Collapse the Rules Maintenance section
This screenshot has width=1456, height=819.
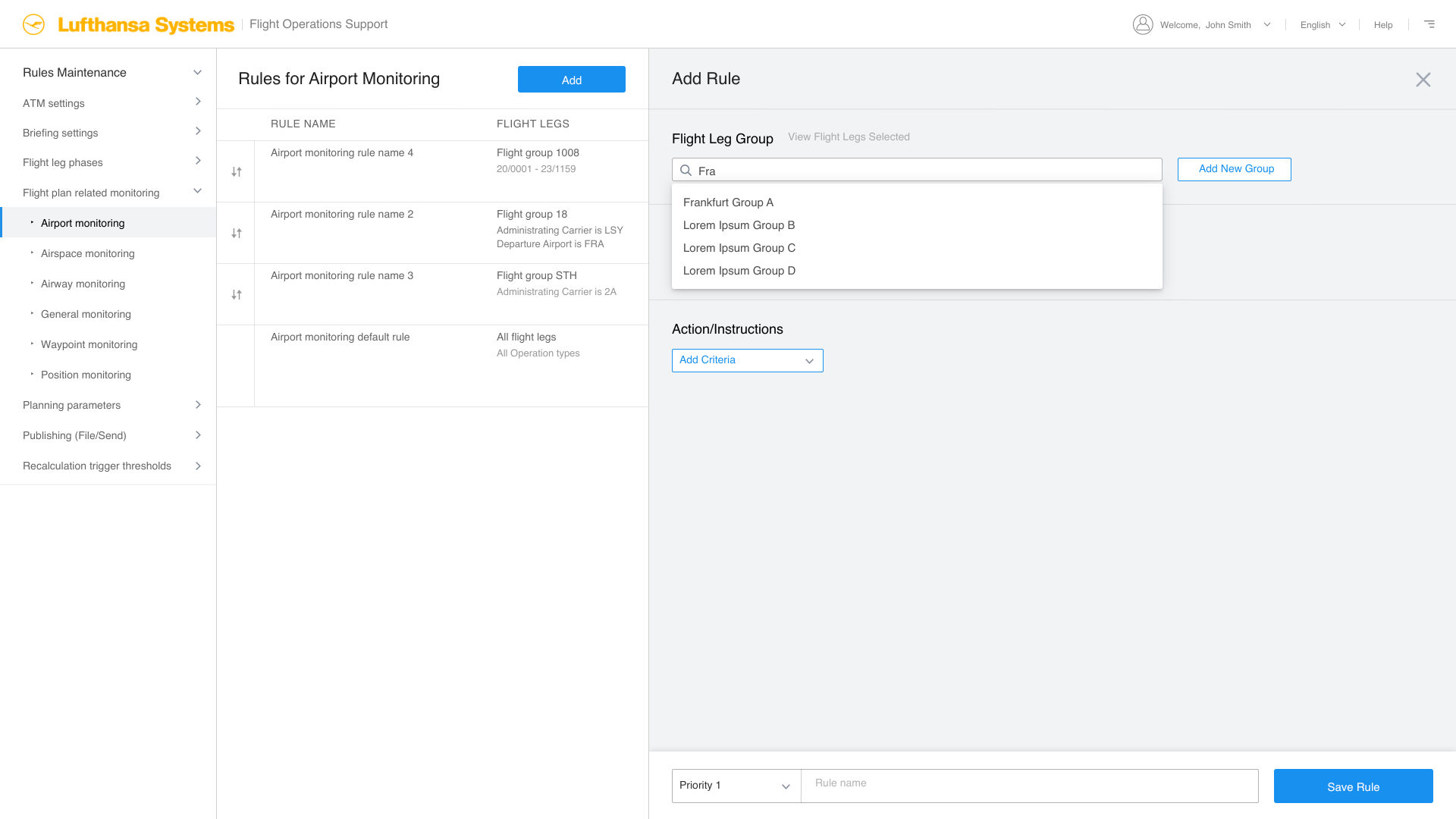coord(197,73)
